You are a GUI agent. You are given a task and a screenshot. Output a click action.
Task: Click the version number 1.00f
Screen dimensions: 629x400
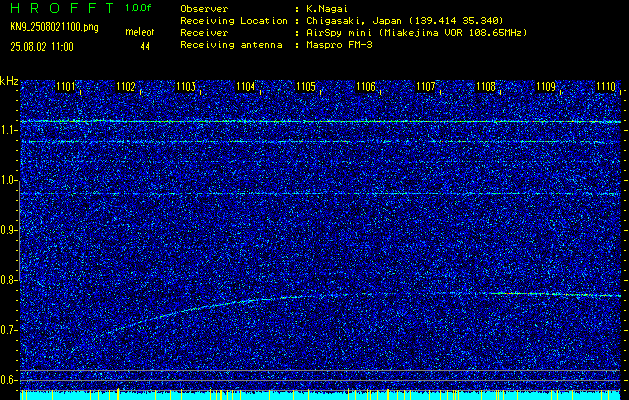click(138, 8)
